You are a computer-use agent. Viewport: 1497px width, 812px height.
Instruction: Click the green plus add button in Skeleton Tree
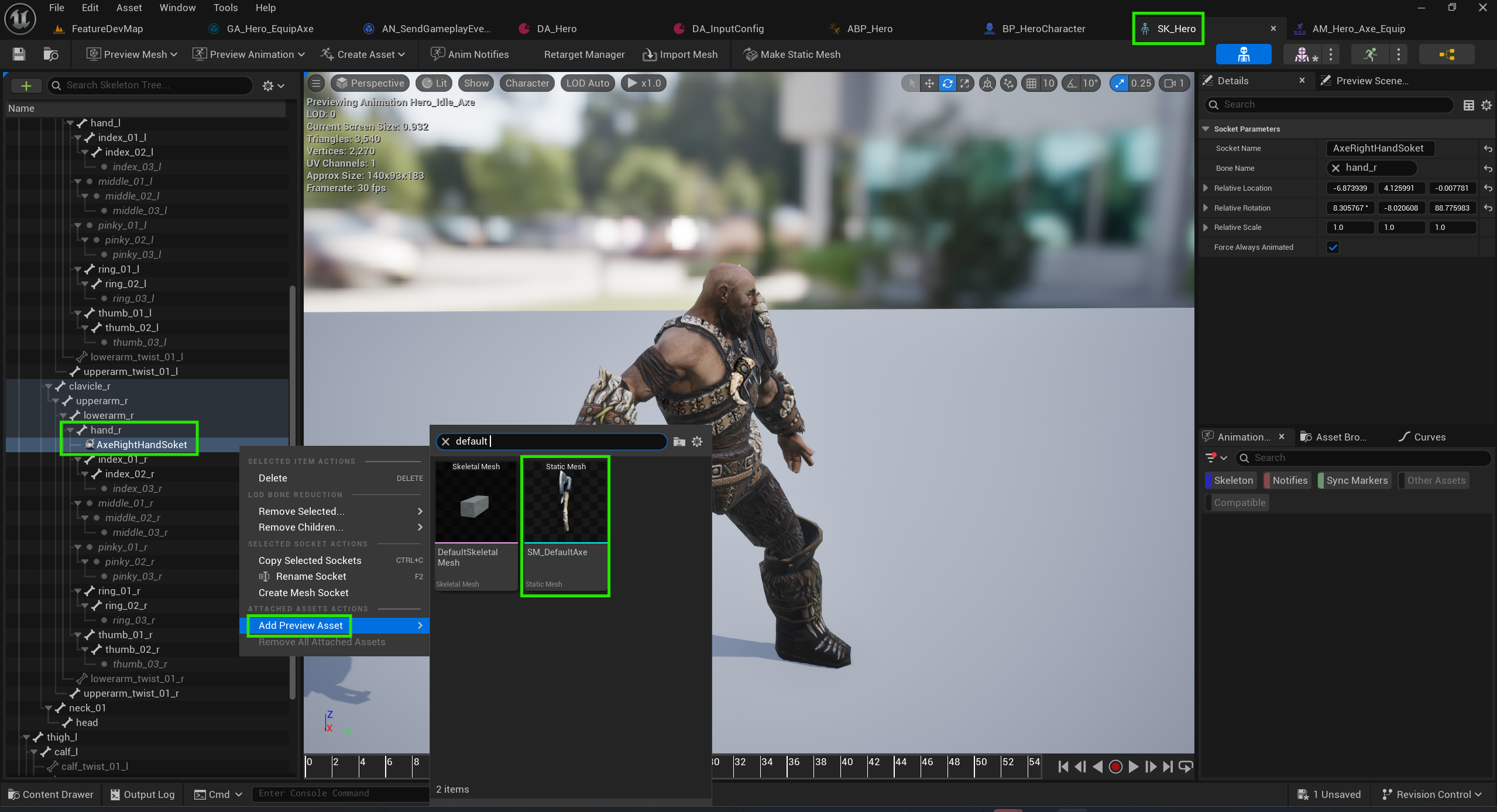pos(26,85)
